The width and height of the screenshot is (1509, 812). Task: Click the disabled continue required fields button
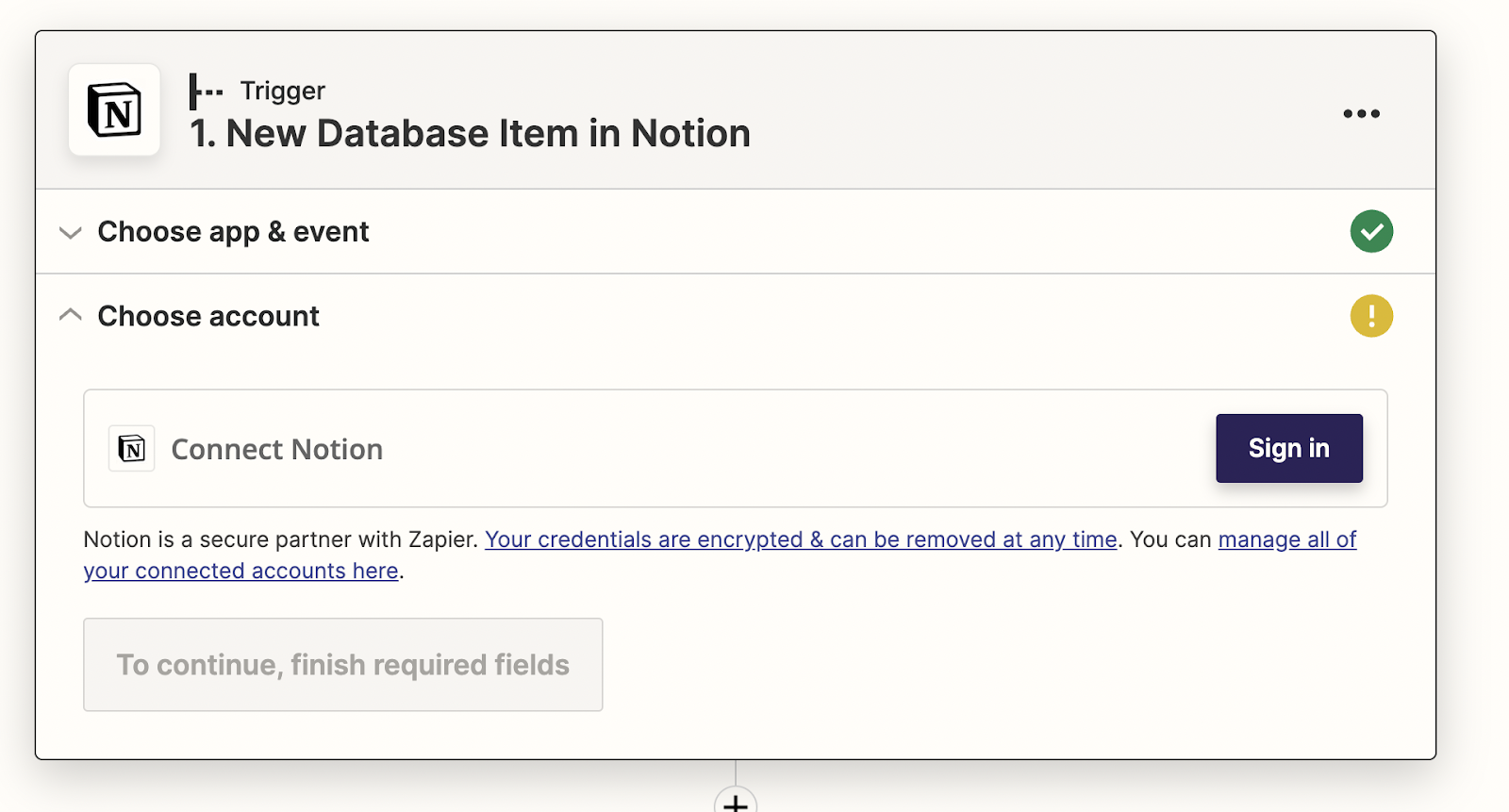pos(343,665)
